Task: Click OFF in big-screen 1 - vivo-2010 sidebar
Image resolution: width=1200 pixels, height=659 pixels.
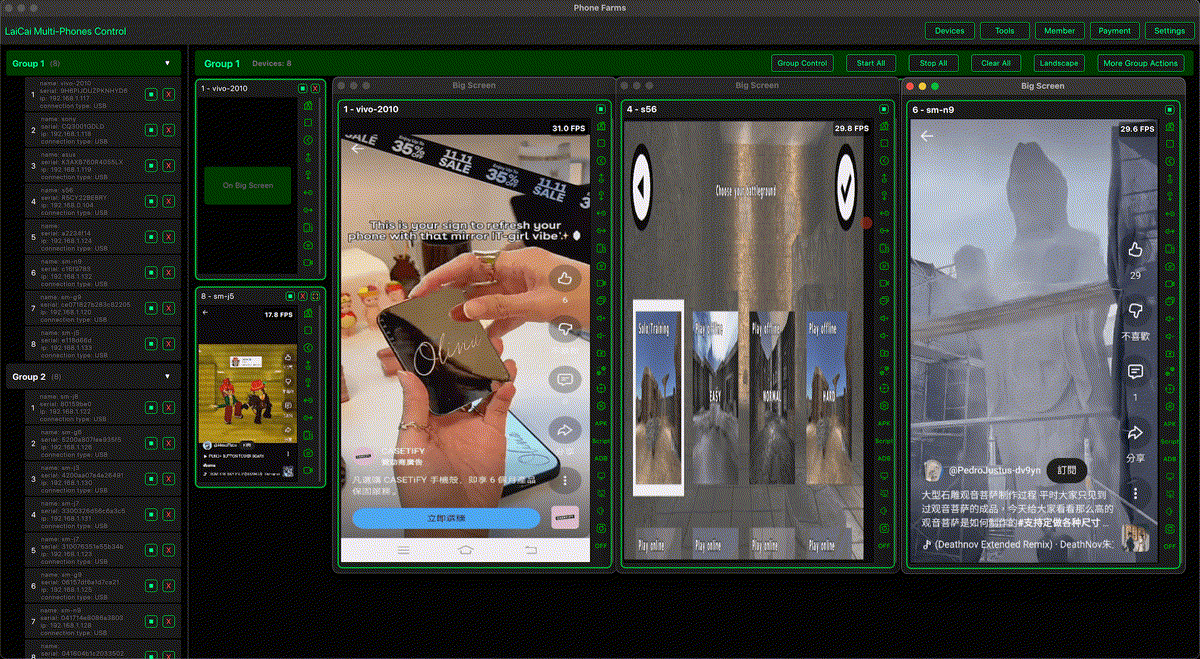Action: pyautogui.click(x=602, y=546)
